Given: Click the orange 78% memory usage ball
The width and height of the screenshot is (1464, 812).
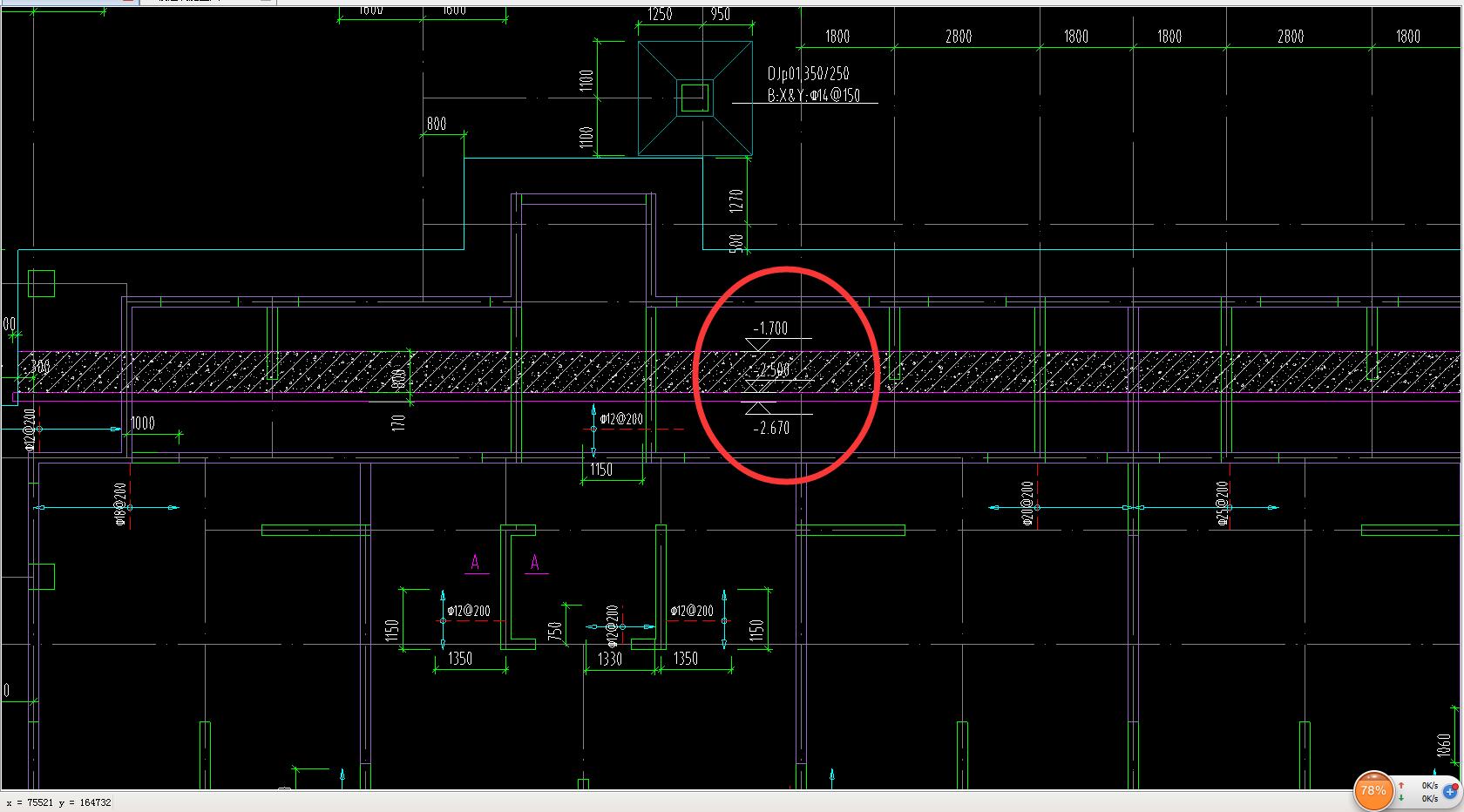Looking at the screenshot, I should coord(1372,790).
